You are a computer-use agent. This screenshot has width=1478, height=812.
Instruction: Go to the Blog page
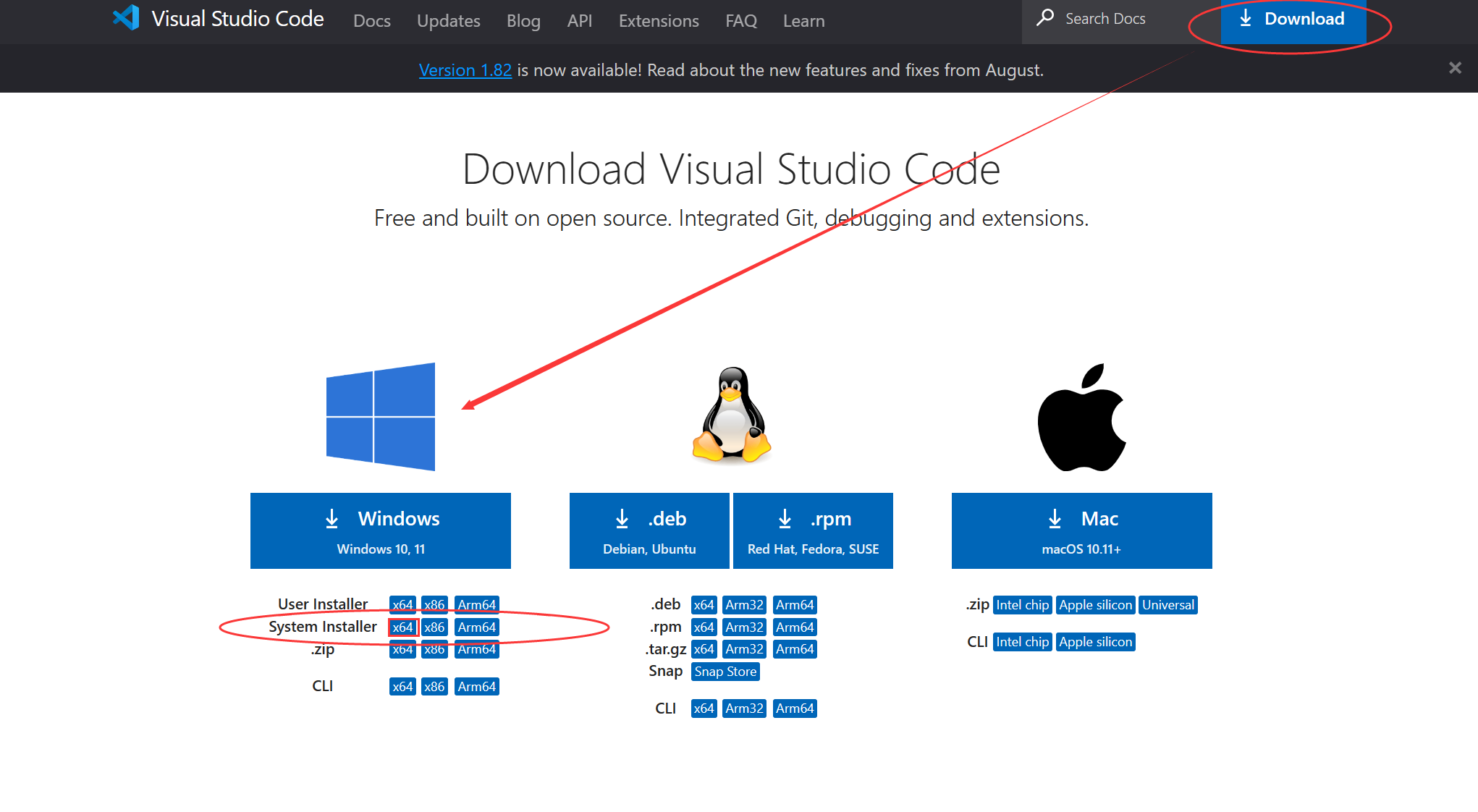(523, 21)
